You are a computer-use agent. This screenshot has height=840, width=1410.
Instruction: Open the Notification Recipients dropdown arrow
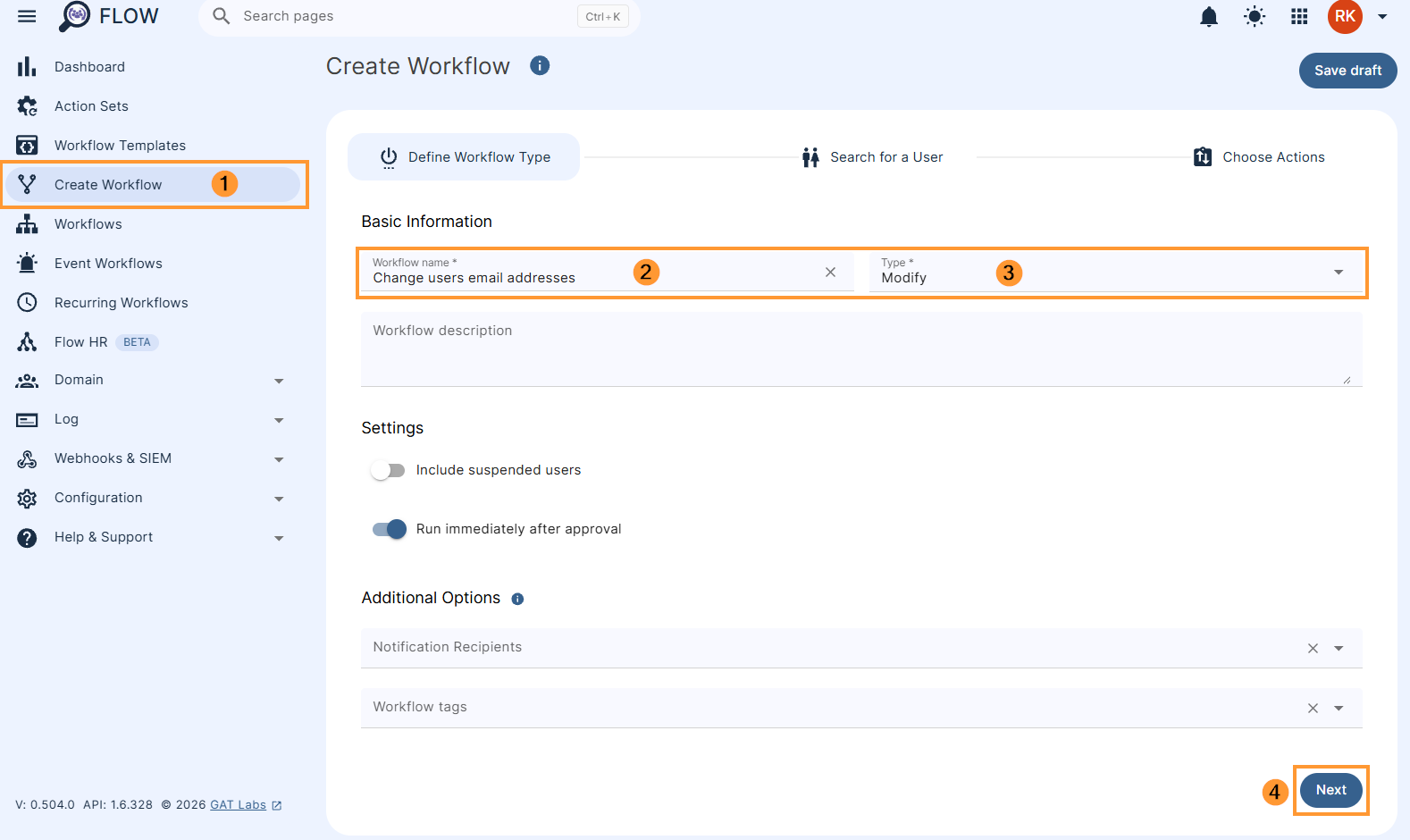coord(1339,649)
